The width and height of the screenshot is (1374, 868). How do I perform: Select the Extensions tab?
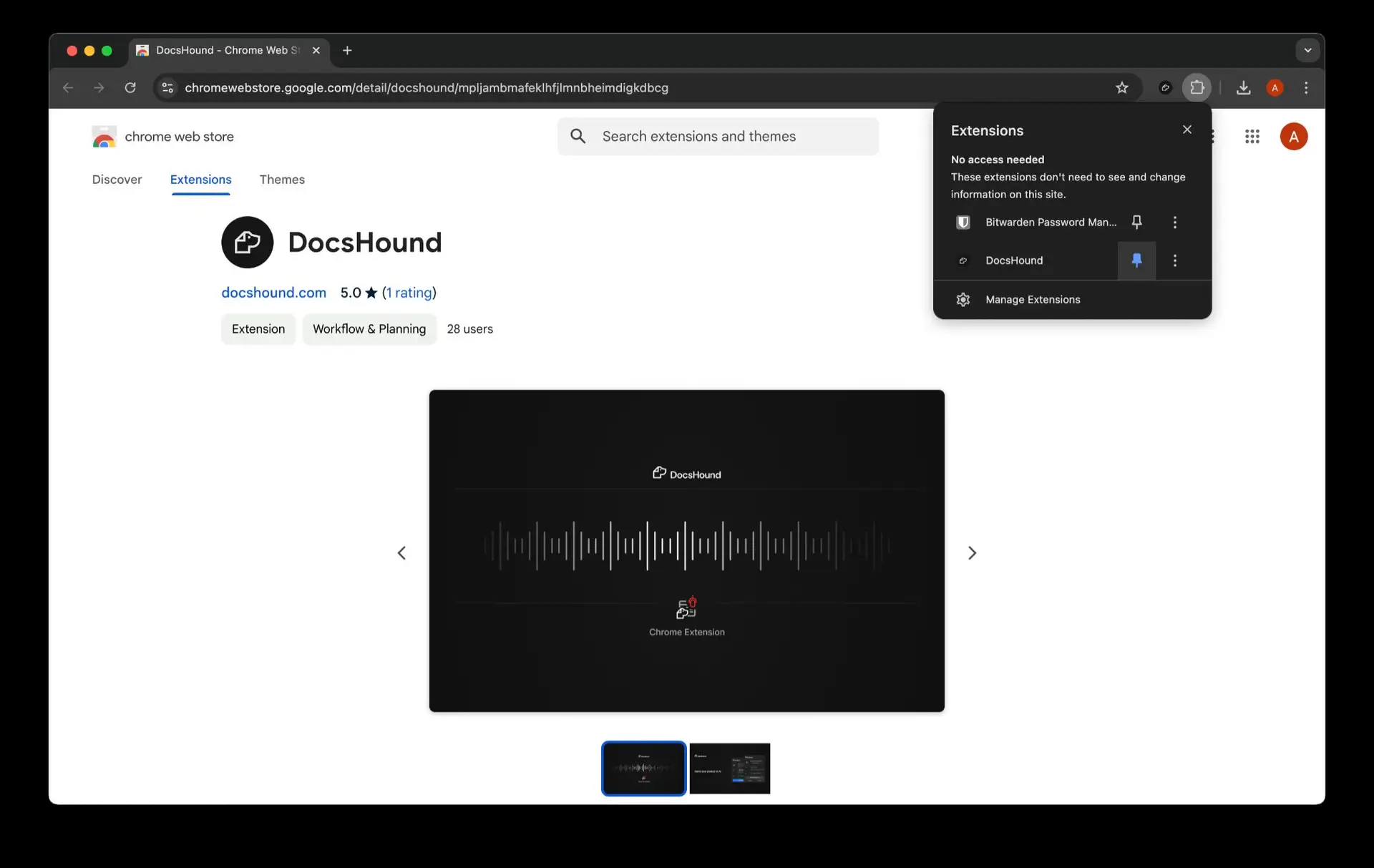[x=200, y=179]
